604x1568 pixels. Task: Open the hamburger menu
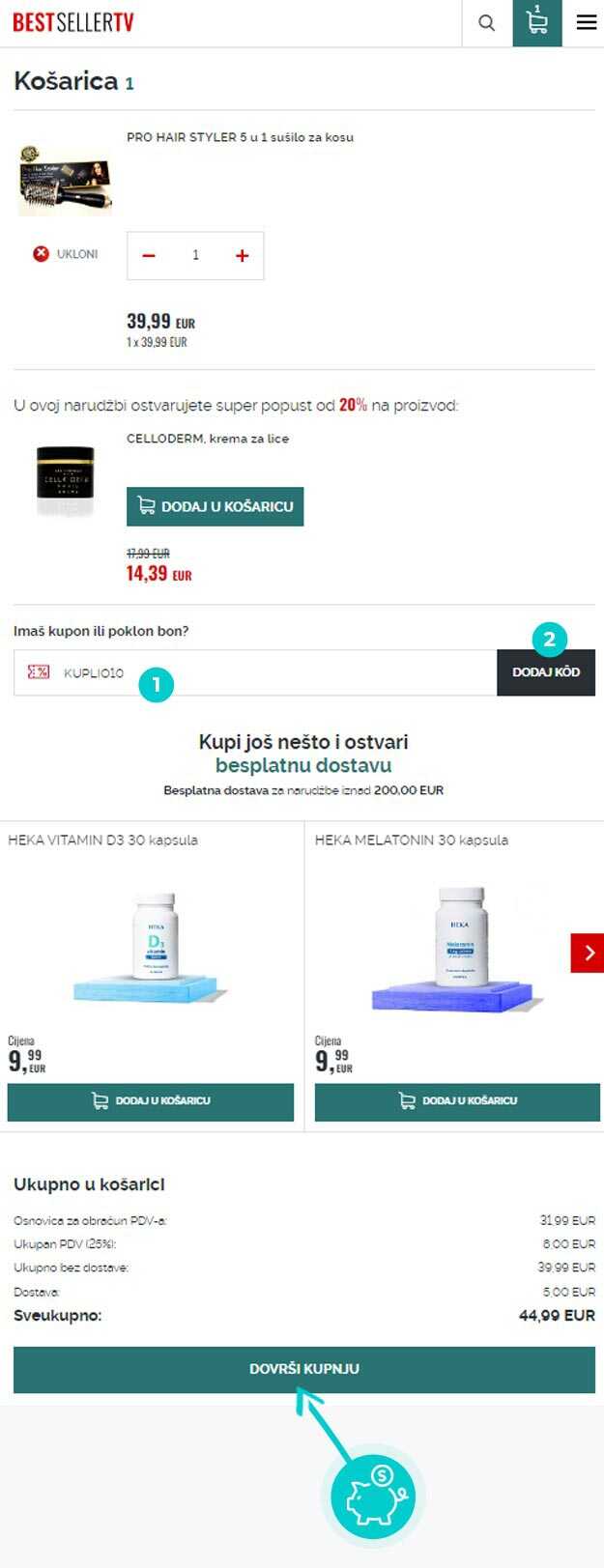pos(587,23)
